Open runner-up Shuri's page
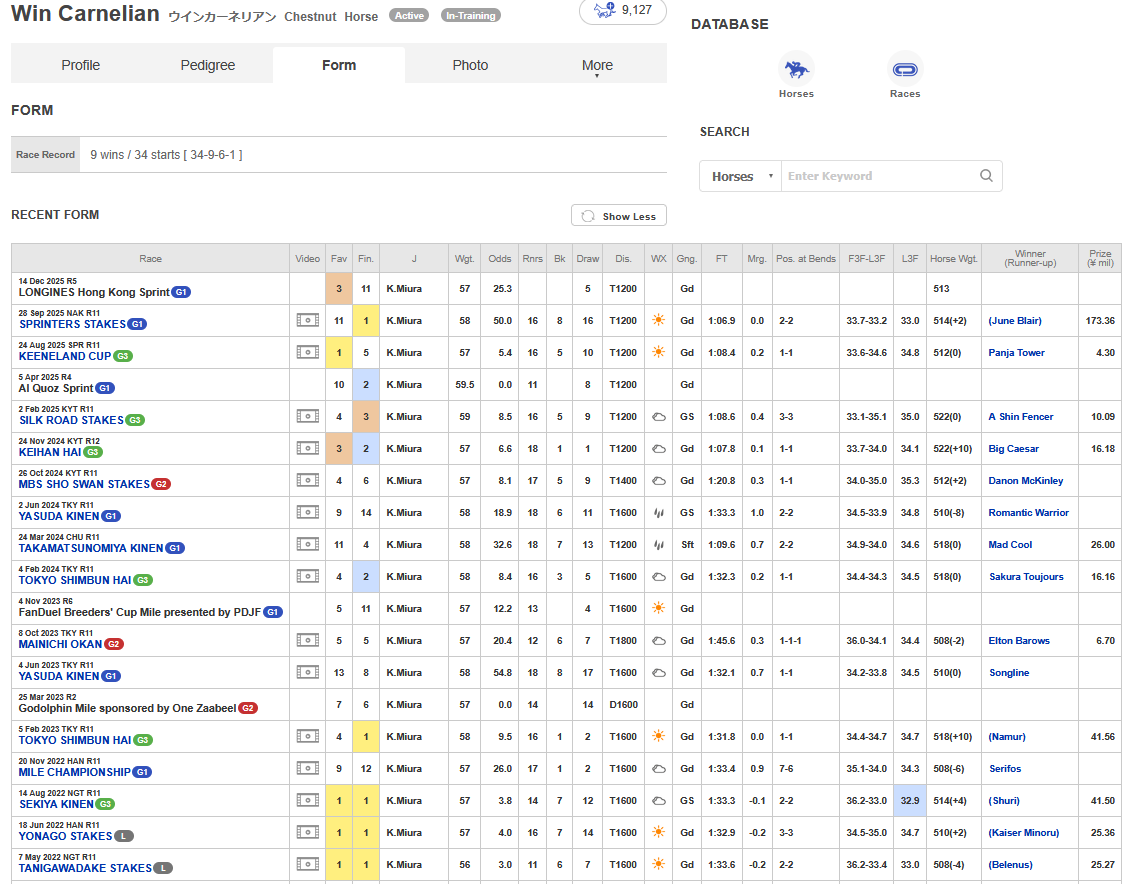Viewport: 1126px width, 884px height. point(1004,801)
